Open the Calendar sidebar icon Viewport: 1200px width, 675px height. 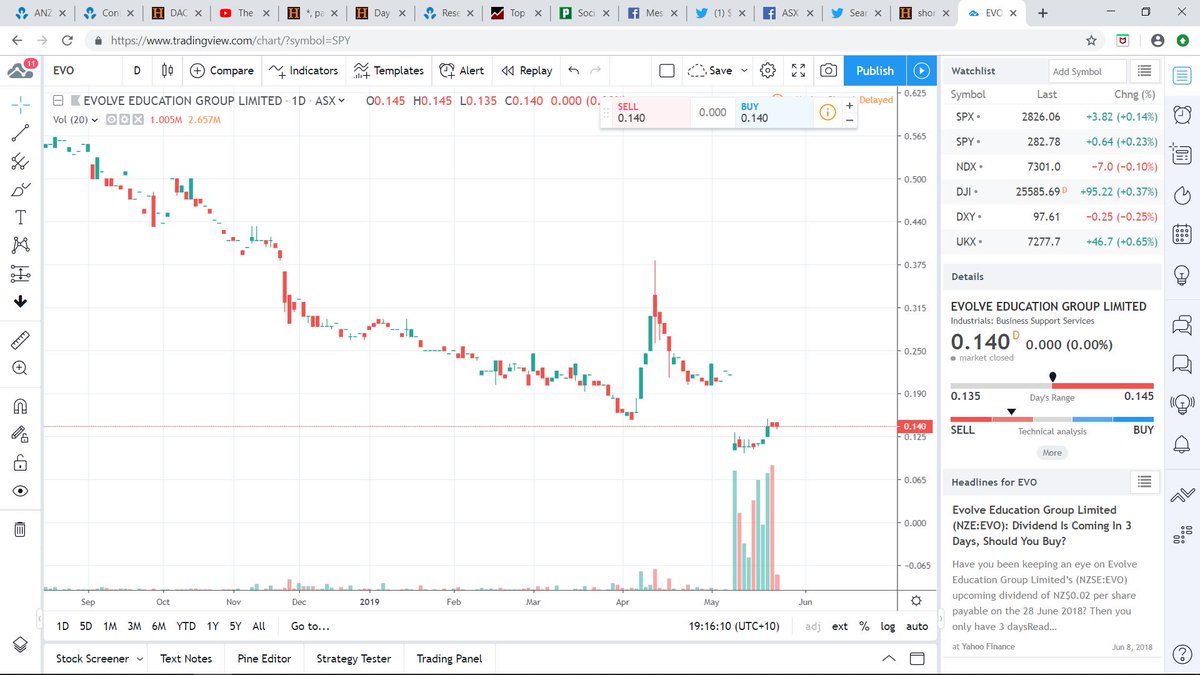[x=1181, y=234]
